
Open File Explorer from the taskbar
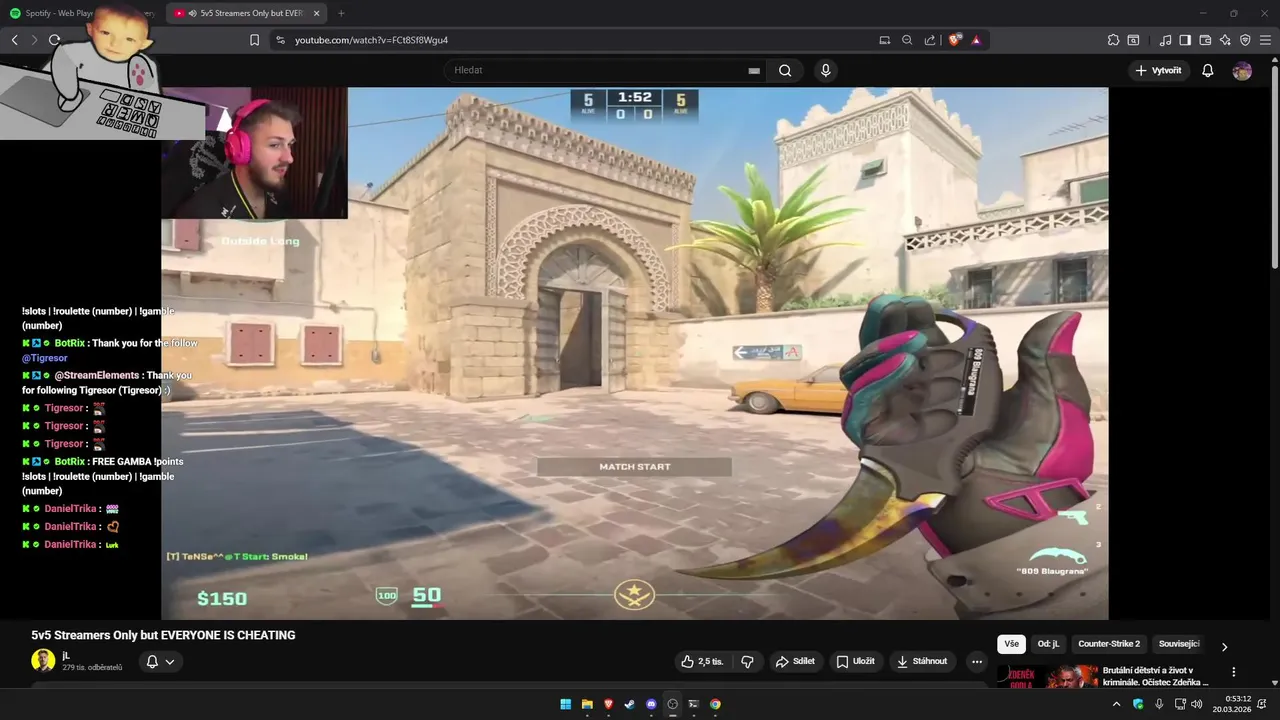[x=587, y=704]
